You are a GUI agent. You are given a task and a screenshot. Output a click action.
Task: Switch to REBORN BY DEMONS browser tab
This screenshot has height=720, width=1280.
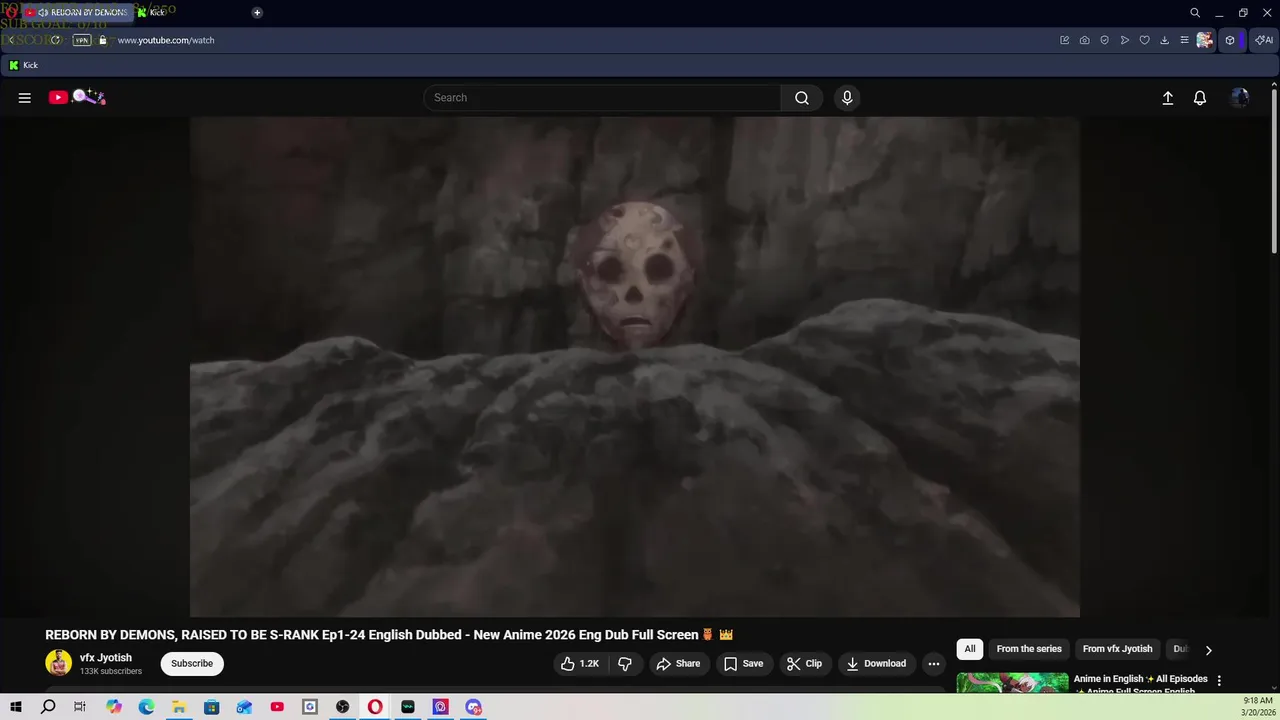pos(82,13)
